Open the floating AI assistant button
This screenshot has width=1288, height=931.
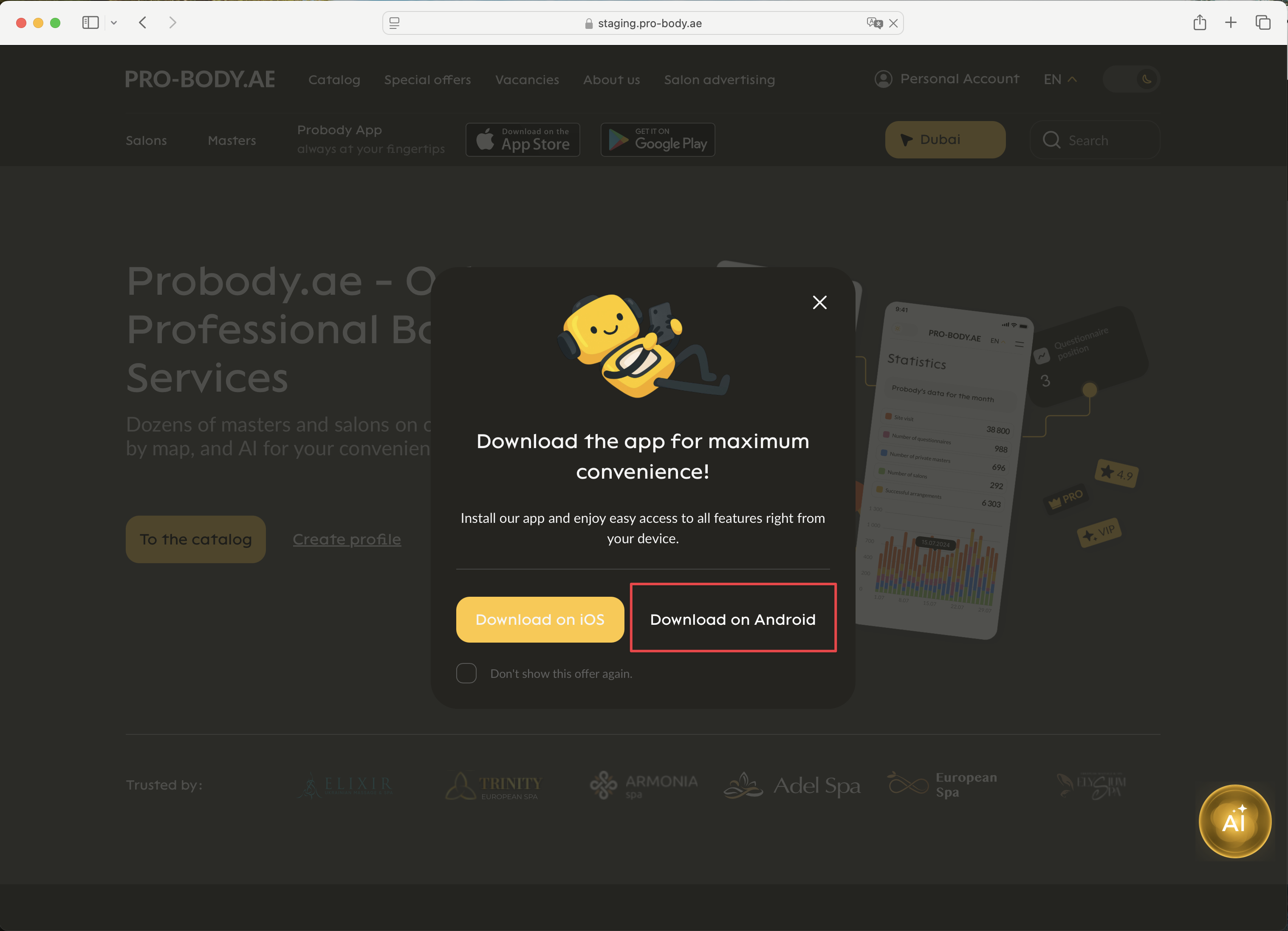1234,821
